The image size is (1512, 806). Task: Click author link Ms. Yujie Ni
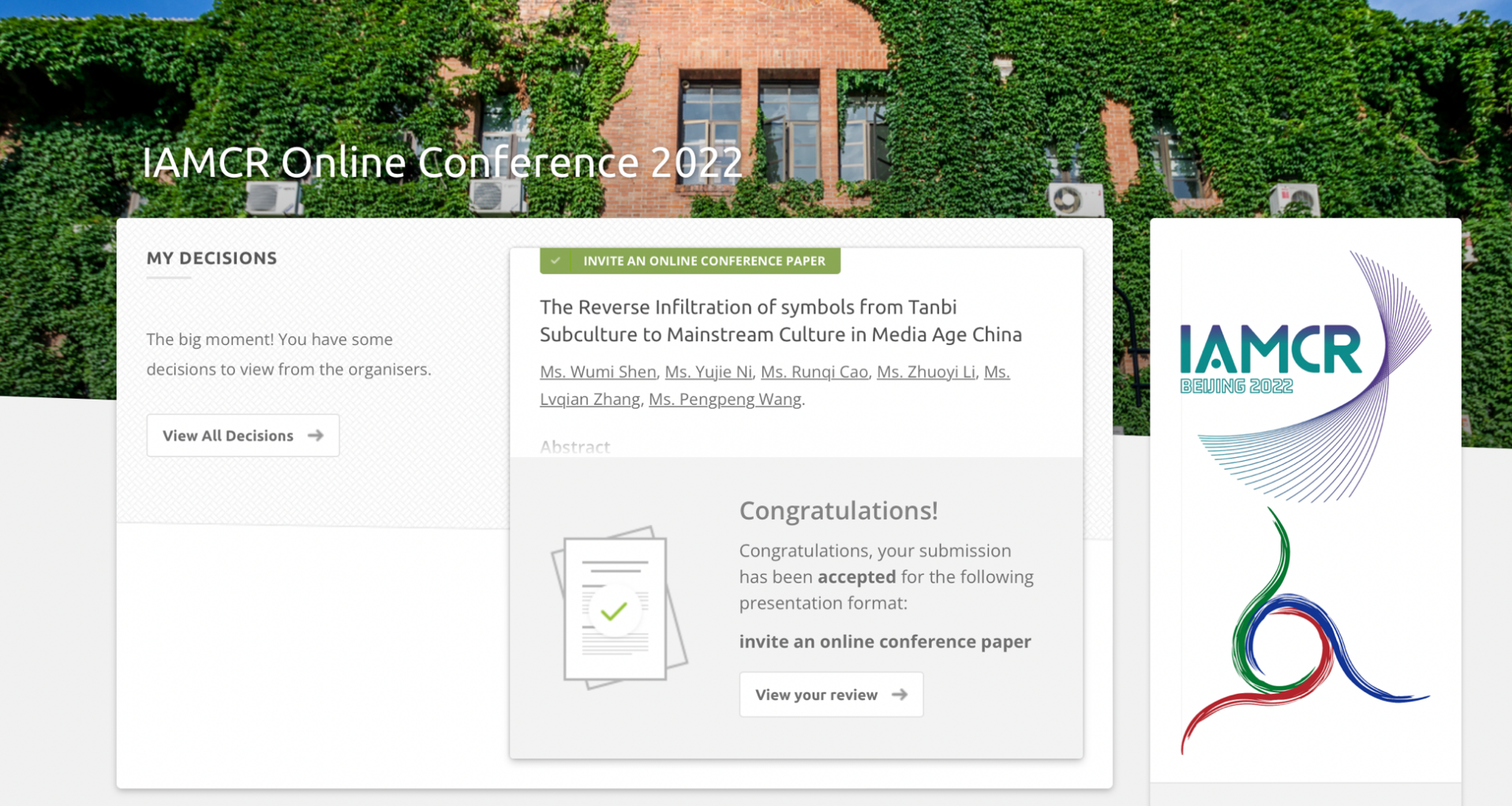[708, 372]
